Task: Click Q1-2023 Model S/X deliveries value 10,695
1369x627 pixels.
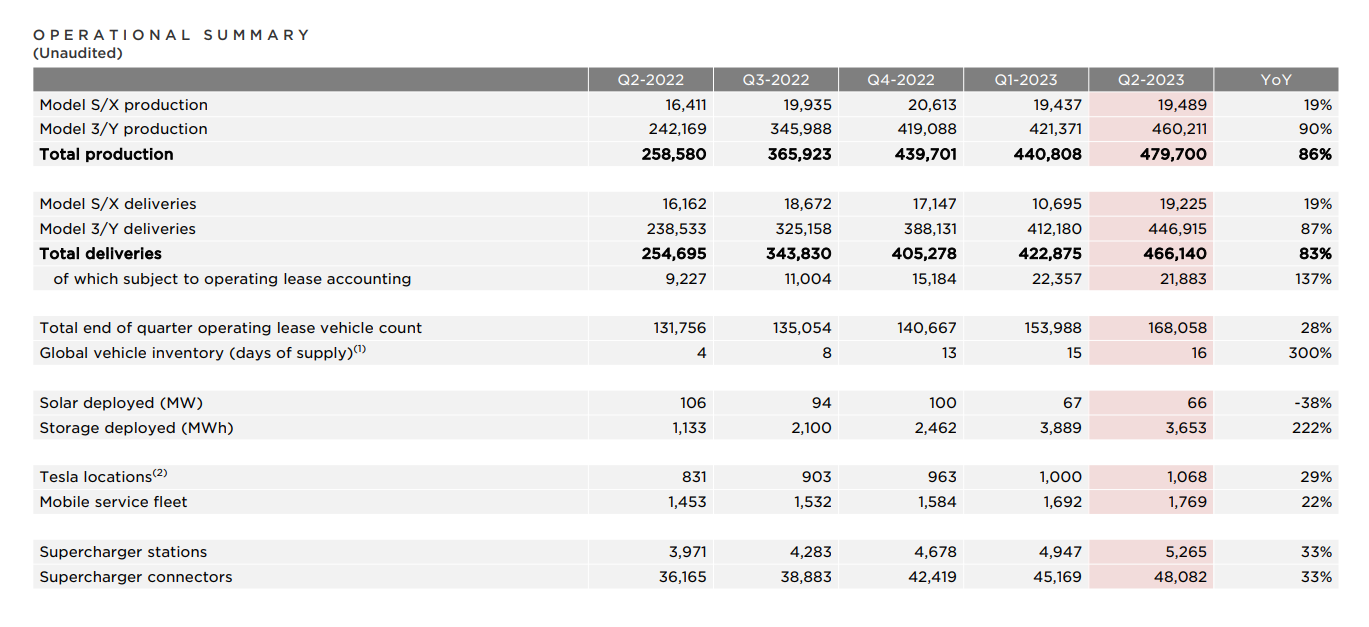Action: (1060, 204)
